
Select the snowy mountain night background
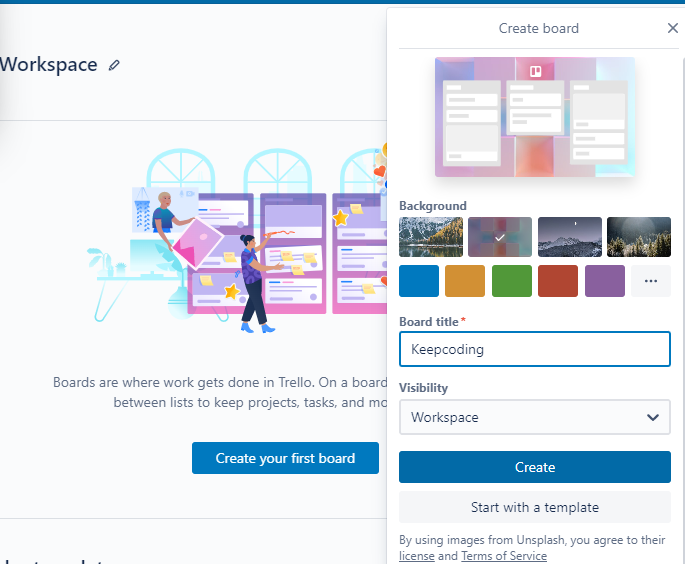pos(570,237)
